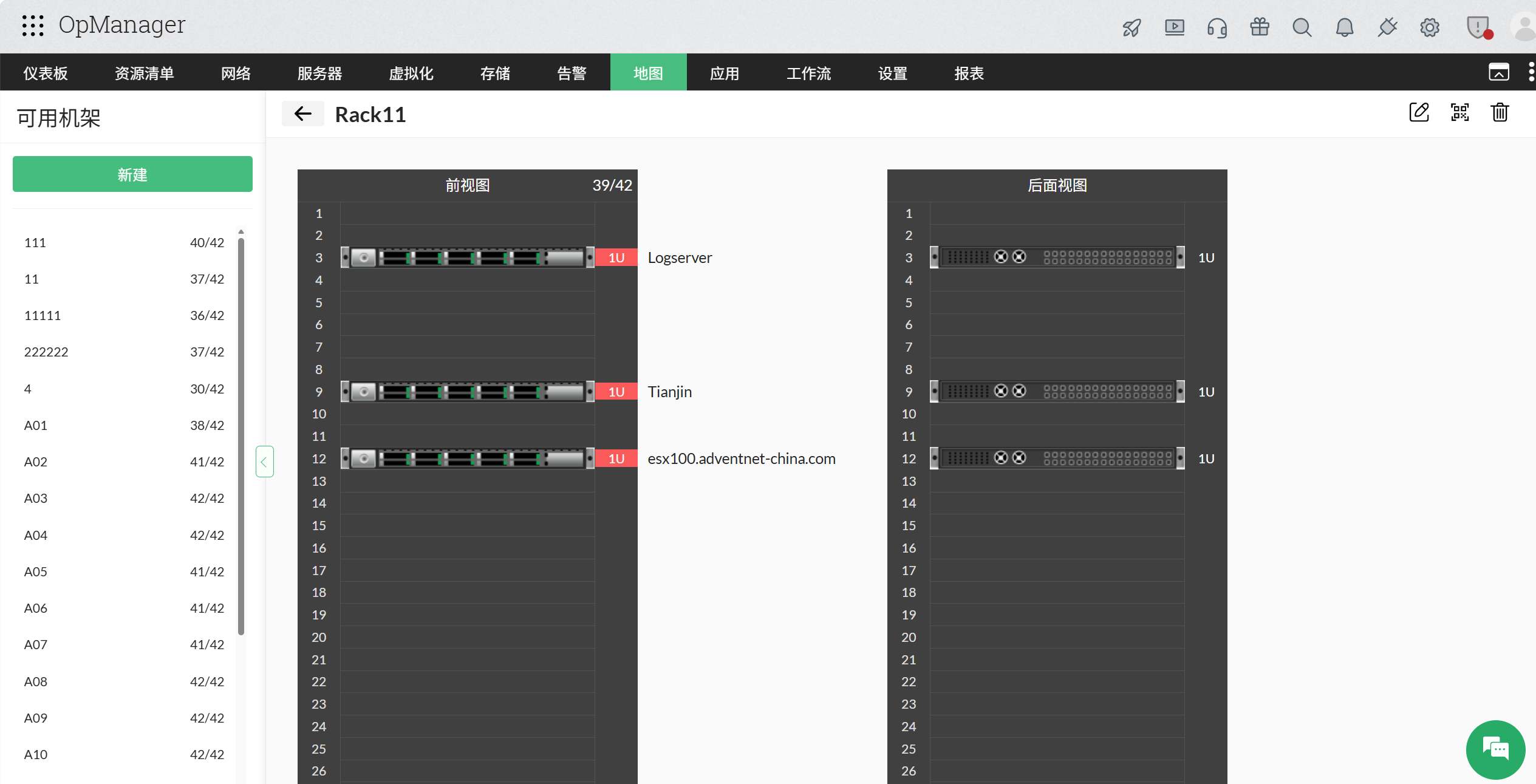Delete Rack11 using the trash icon
Screen dimensions: 1536x784
(1500, 112)
